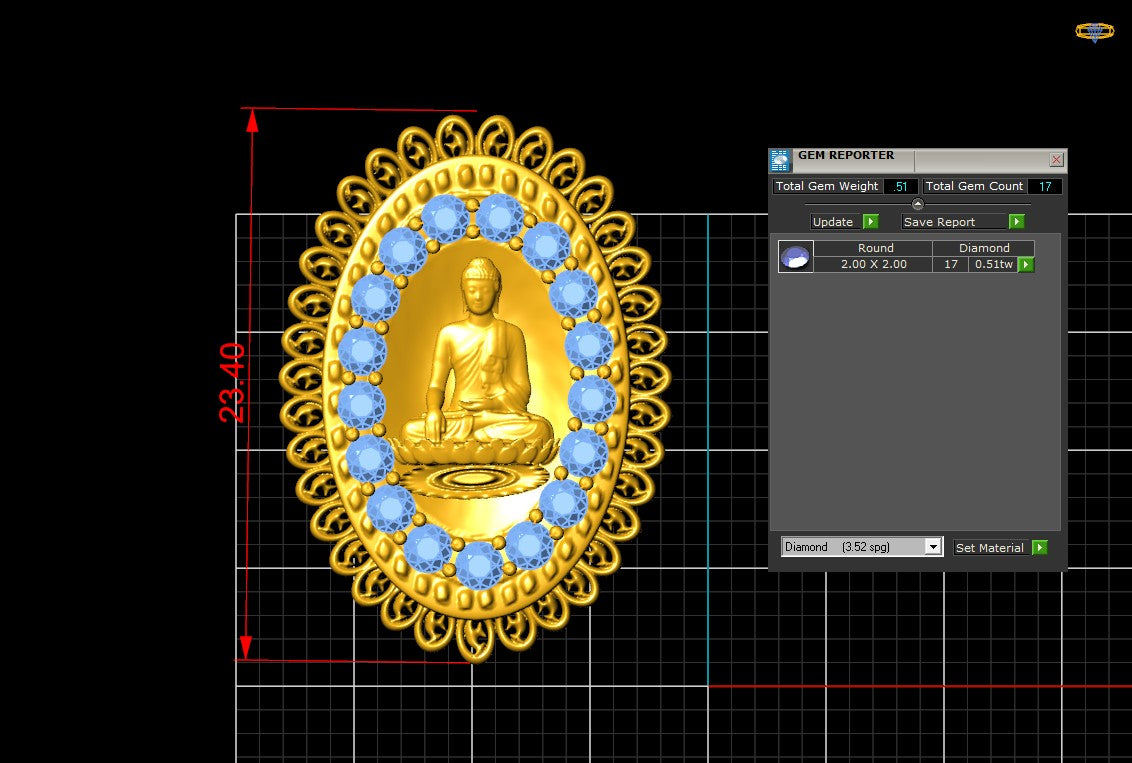
Task: Click the Diamond material header cell
Action: tap(984, 248)
